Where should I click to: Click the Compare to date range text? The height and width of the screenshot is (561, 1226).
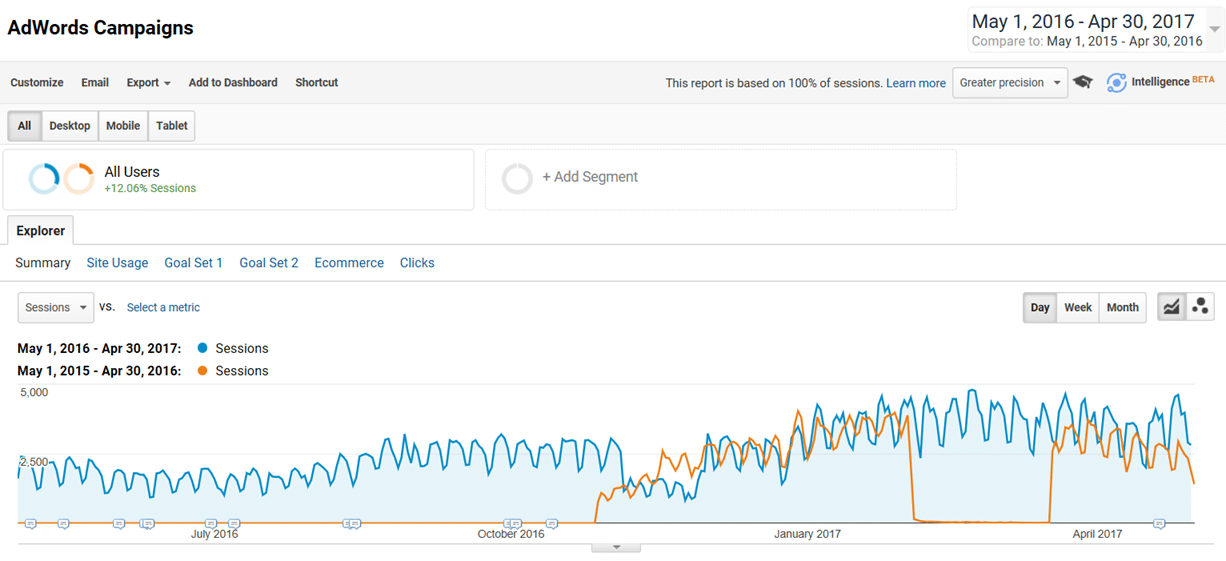click(x=1088, y=42)
